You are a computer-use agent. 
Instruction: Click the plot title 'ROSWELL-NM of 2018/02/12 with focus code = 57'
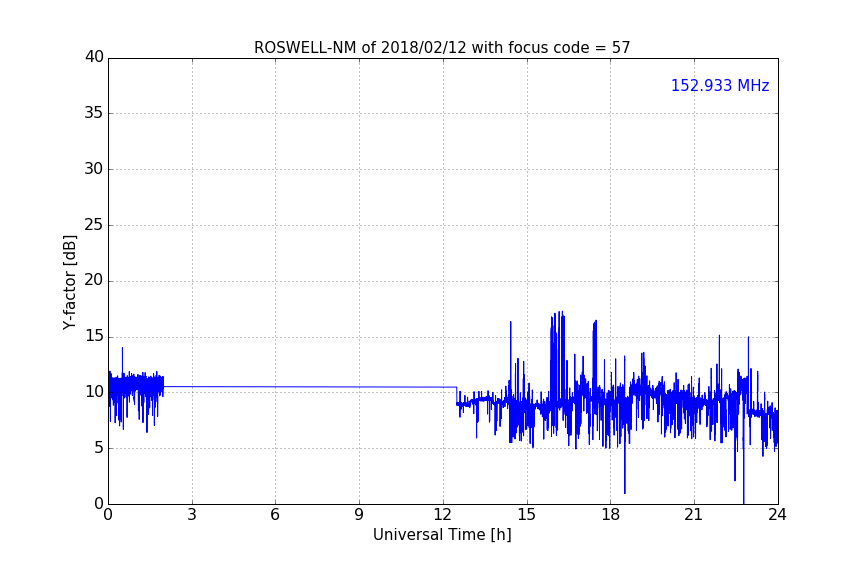click(x=442, y=48)
